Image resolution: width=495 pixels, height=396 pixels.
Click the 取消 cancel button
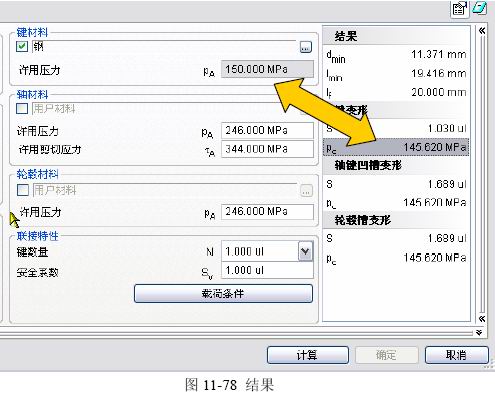457,355
